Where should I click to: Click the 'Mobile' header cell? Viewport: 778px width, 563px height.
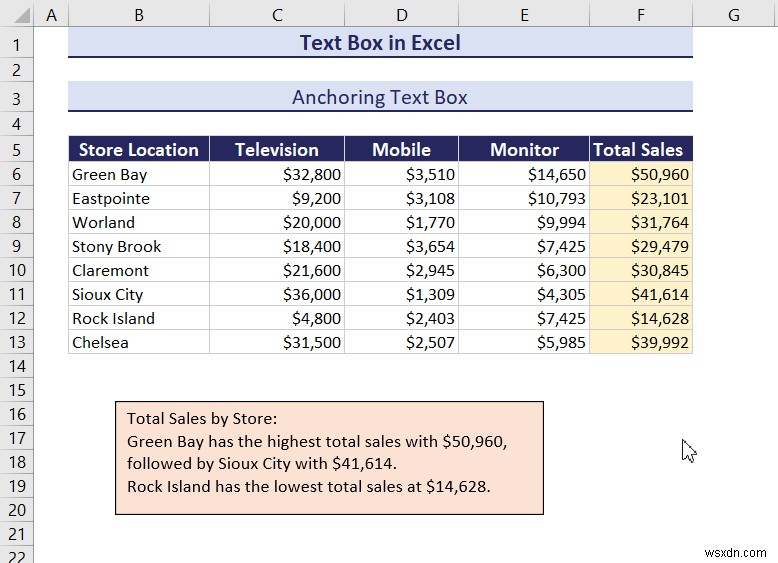401,149
